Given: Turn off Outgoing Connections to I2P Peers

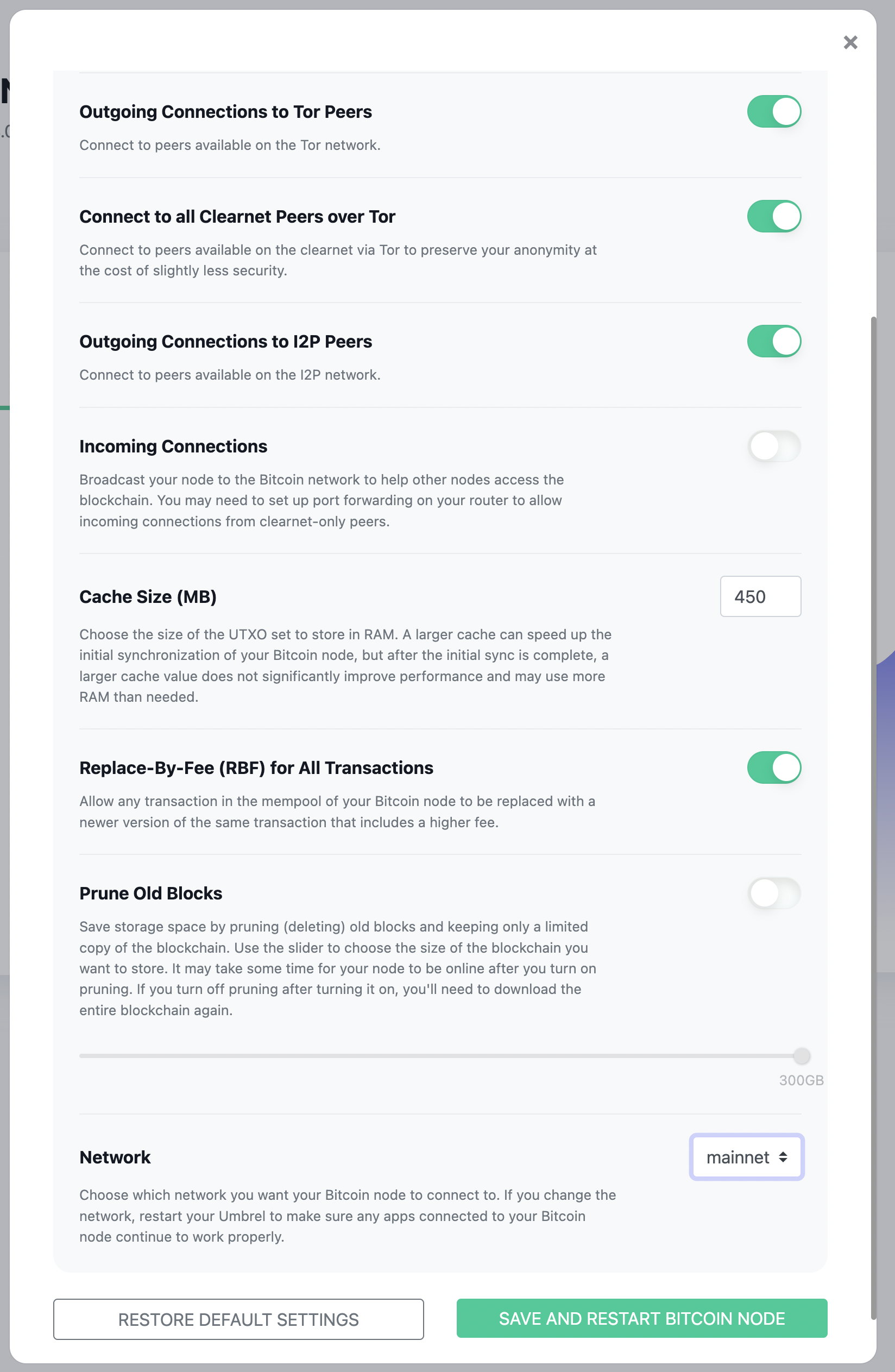Looking at the screenshot, I should pos(774,341).
